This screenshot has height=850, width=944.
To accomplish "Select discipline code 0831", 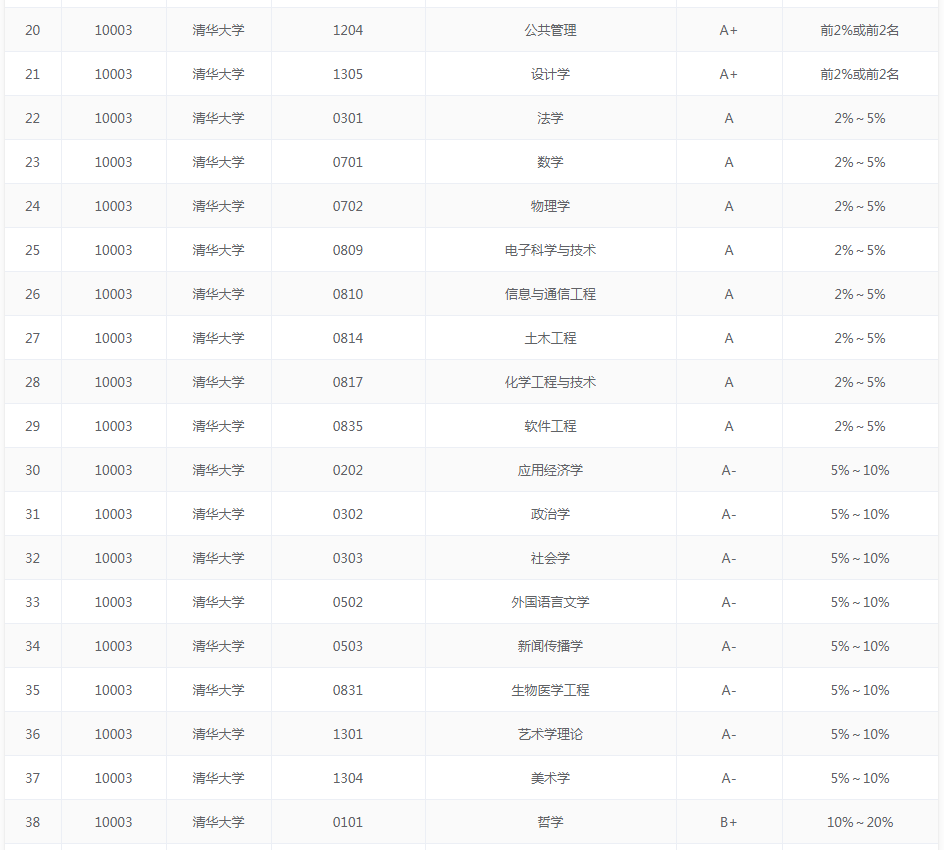I will click(348, 689).
